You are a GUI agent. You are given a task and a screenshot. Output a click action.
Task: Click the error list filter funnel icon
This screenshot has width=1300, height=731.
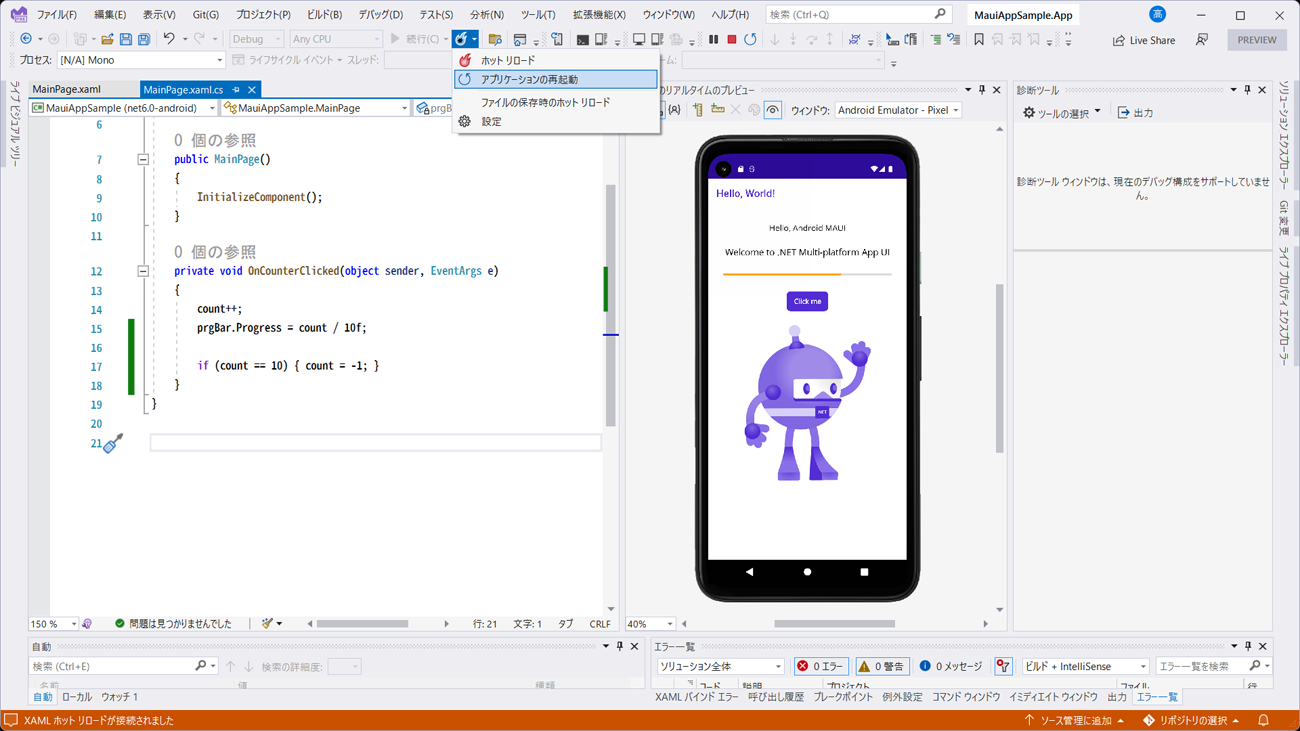coord(1003,666)
